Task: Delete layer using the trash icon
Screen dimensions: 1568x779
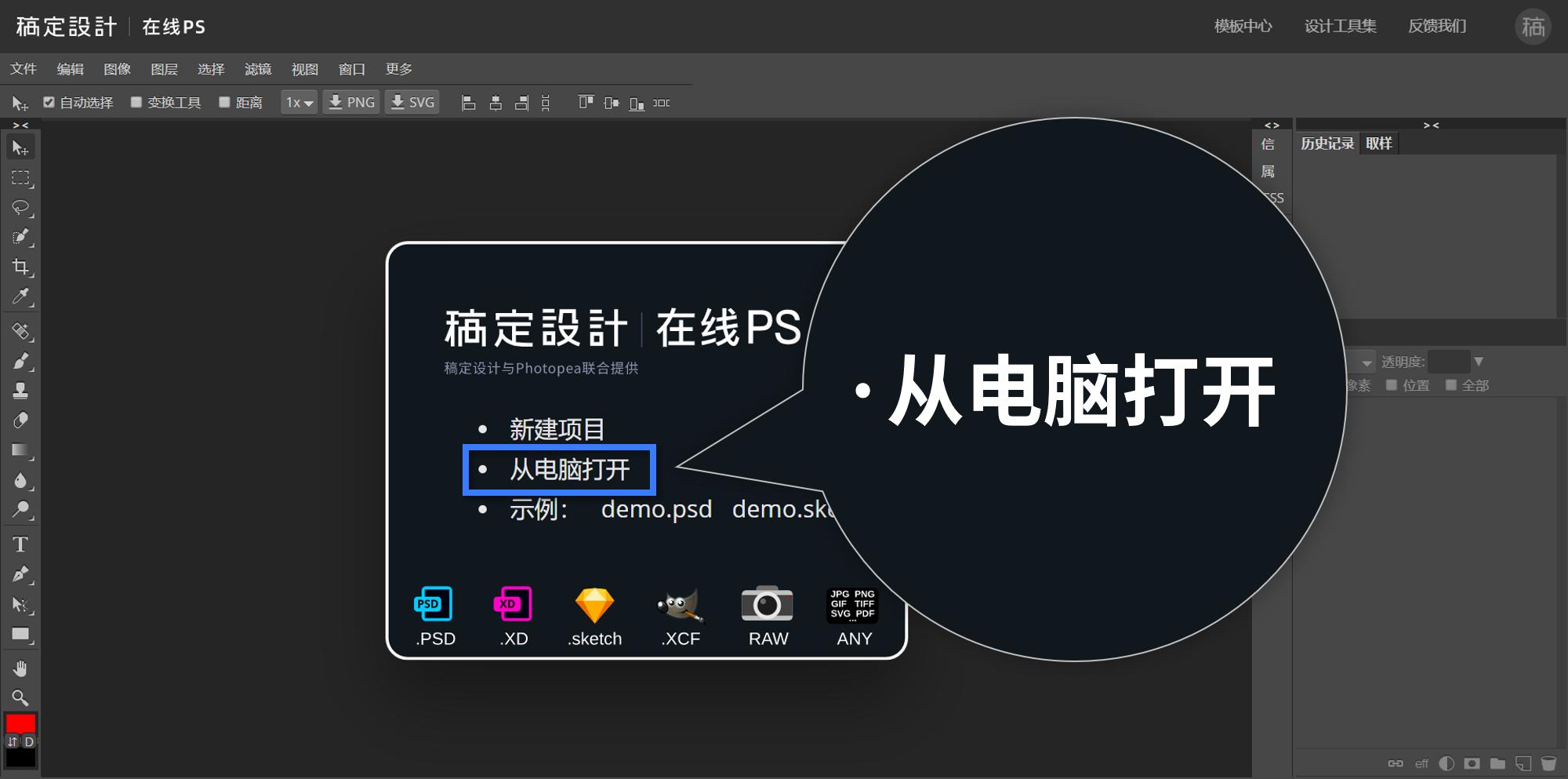Action: point(1548,763)
